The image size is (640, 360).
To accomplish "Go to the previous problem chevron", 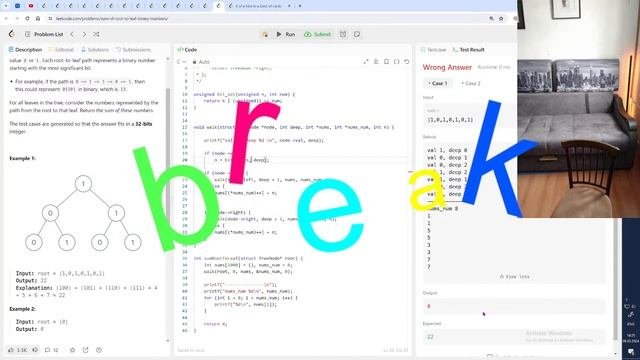I will pyautogui.click(x=72, y=34).
